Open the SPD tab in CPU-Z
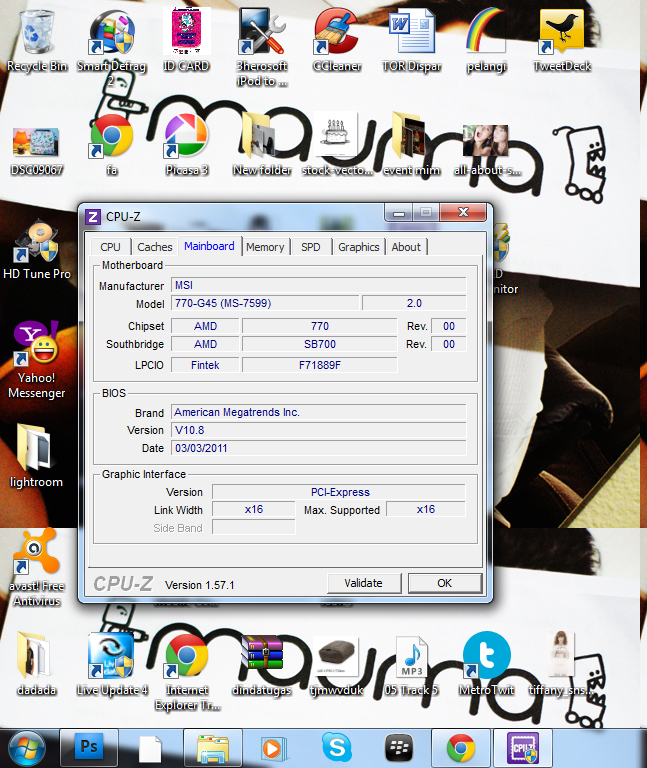Viewport: 647px width, 768px height. tap(311, 247)
